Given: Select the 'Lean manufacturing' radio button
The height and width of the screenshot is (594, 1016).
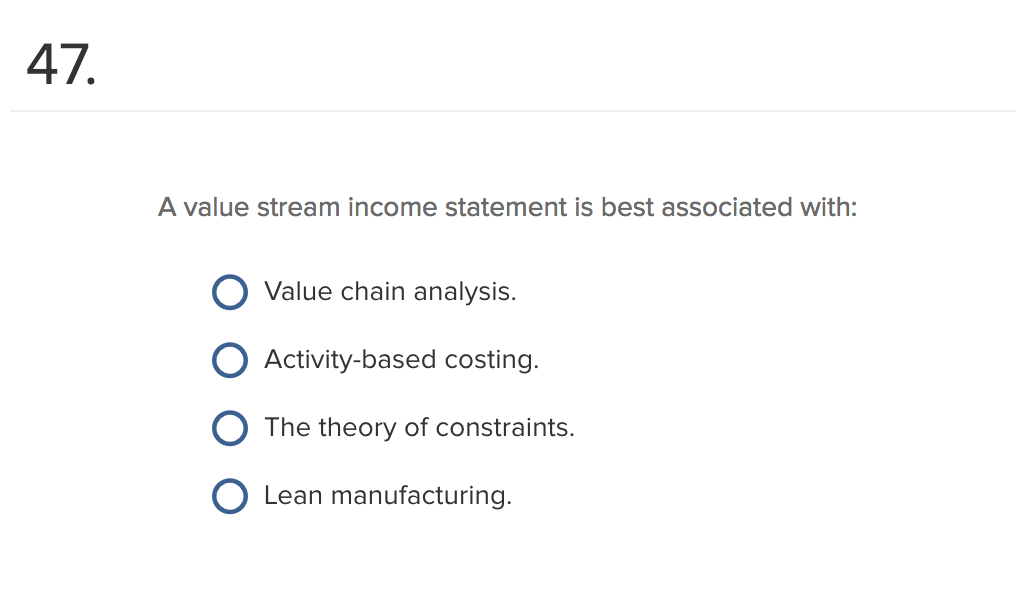Looking at the screenshot, I should coord(230,496).
